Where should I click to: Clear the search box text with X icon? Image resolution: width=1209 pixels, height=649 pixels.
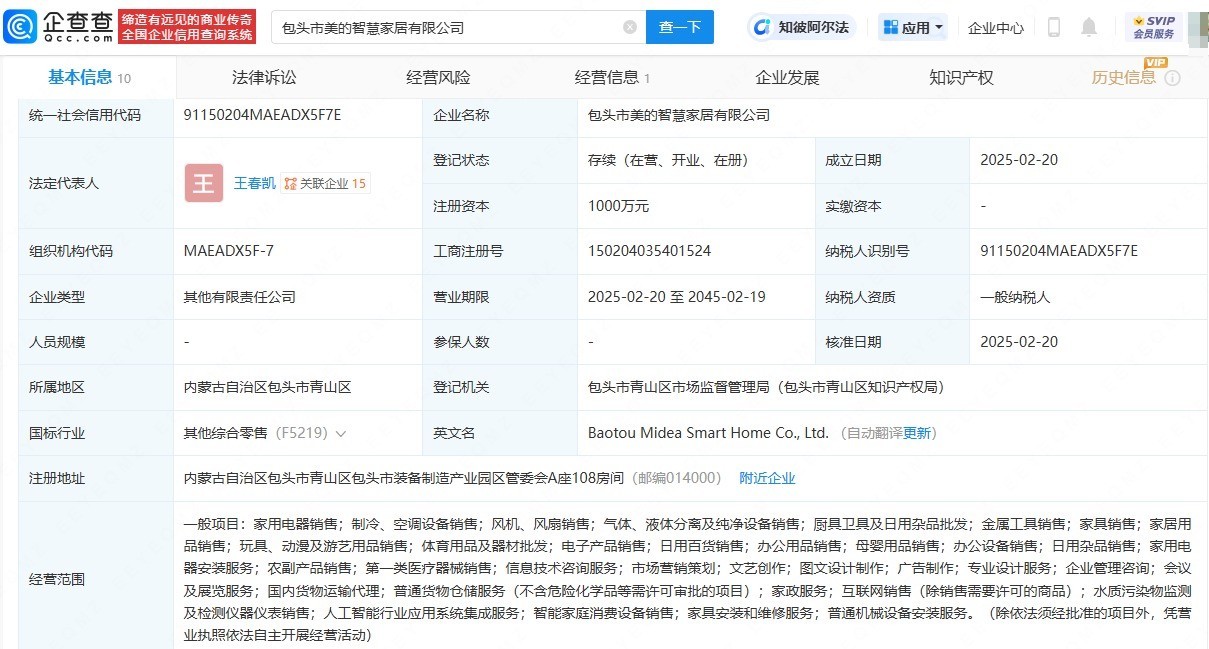(630, 28)
